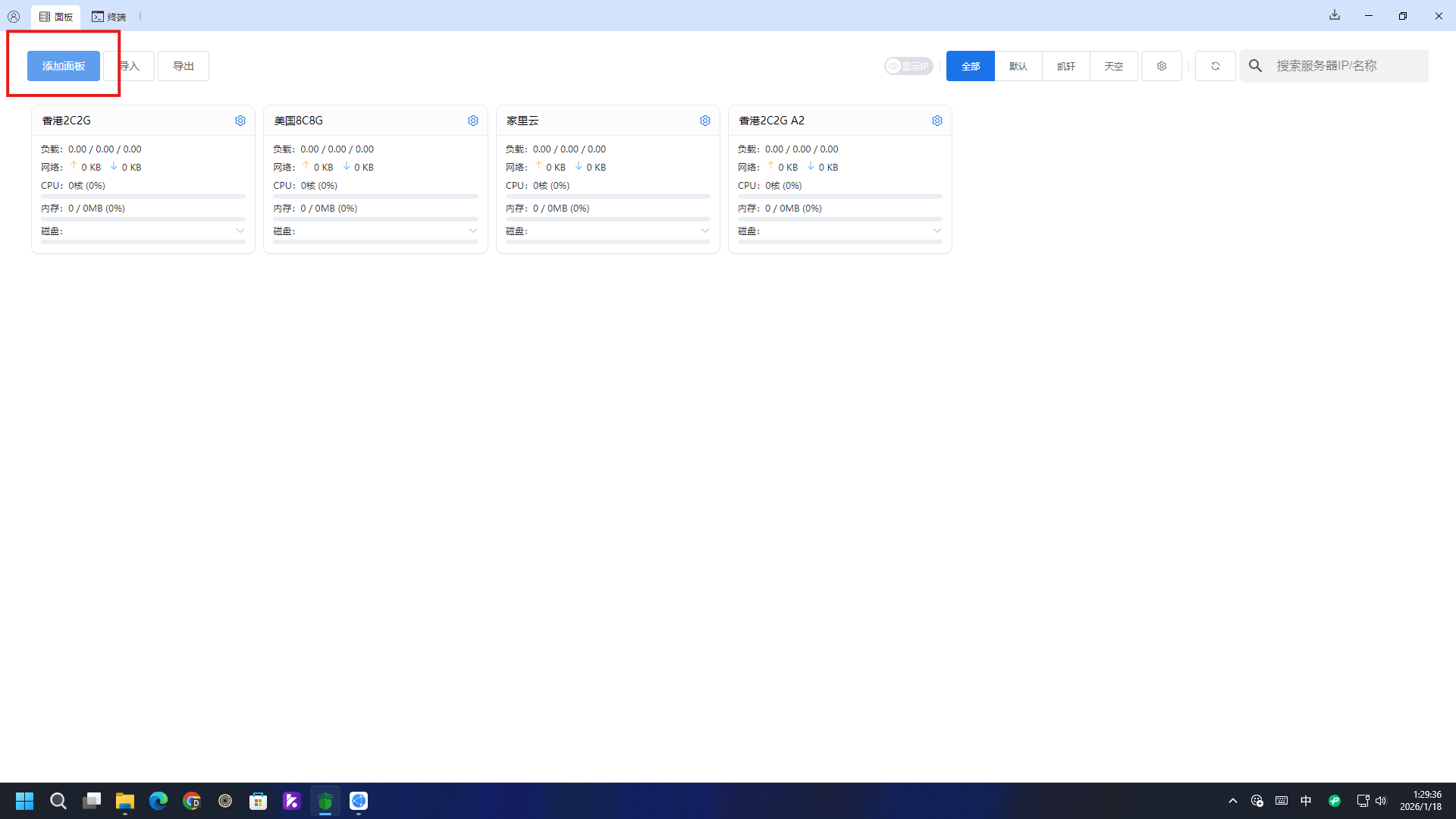
Task: Click the magnifier search icon
Action: click(1256, 66)
